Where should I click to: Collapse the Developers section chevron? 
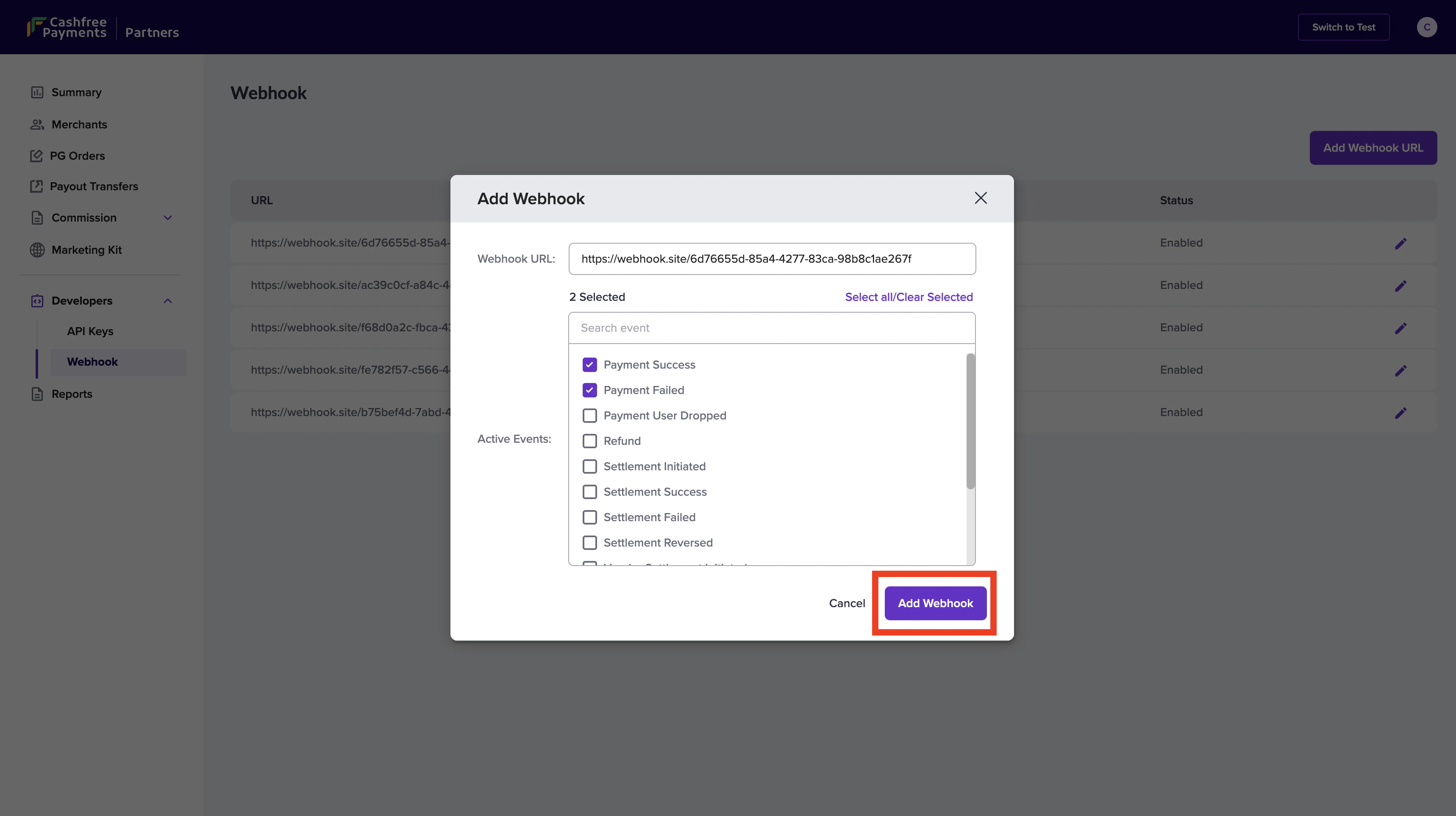[168, 301]
